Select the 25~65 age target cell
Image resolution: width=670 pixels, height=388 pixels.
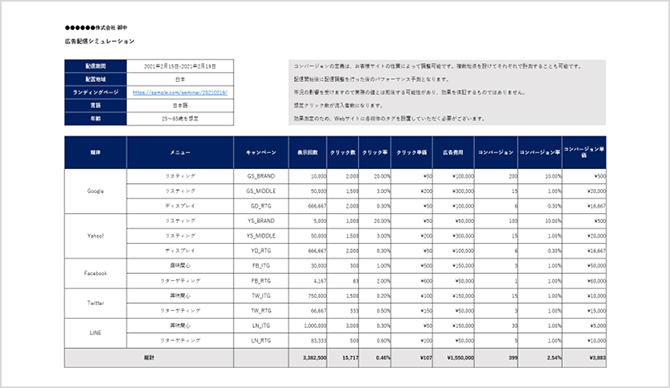click(180, 118)
